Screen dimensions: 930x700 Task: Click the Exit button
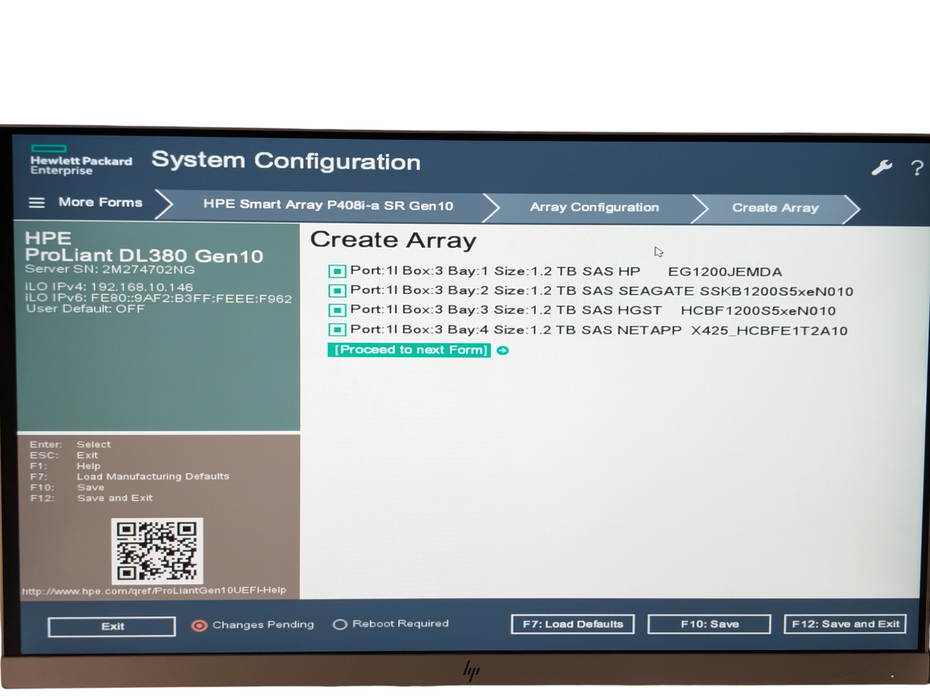112,626
